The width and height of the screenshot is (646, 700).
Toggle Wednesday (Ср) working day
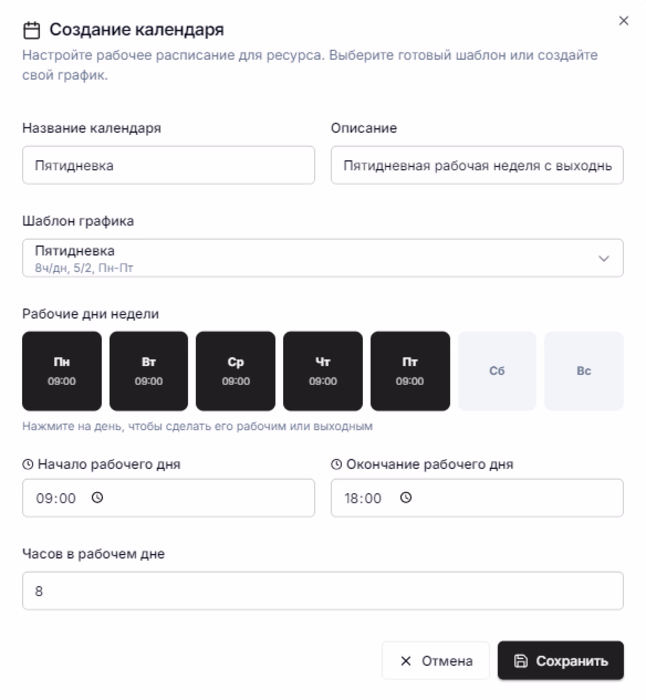236,371
